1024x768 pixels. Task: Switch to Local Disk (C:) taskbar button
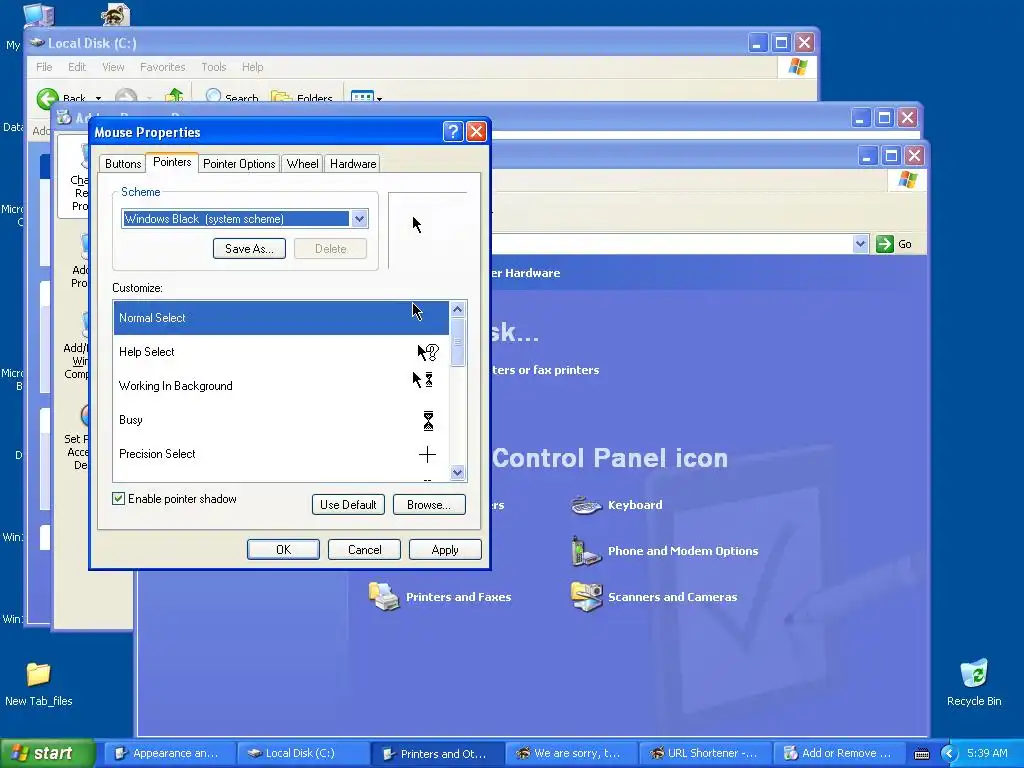pyautogui.click(x=302, y=754)
